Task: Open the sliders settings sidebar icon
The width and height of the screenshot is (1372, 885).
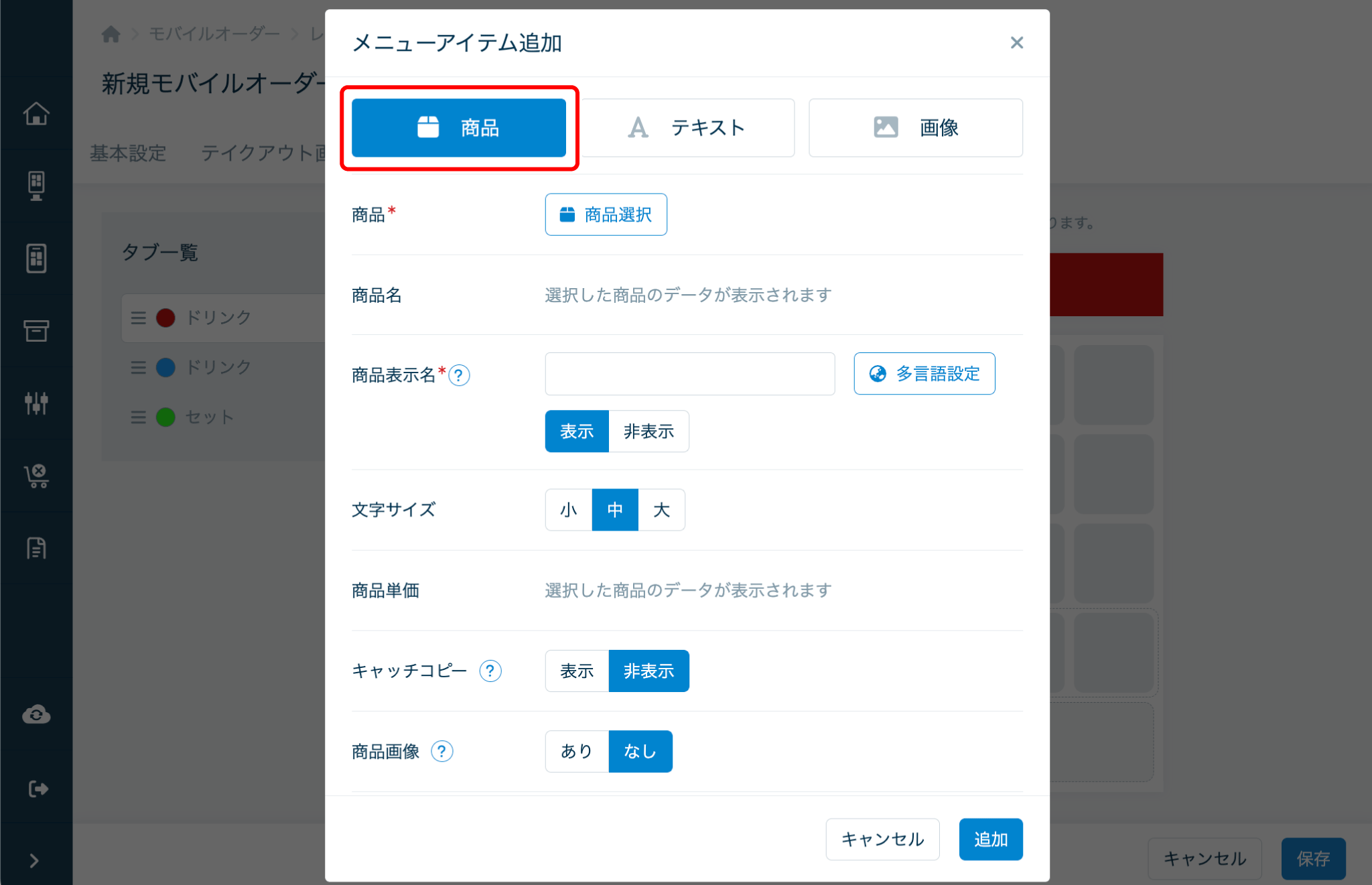Action: [36, 403]
